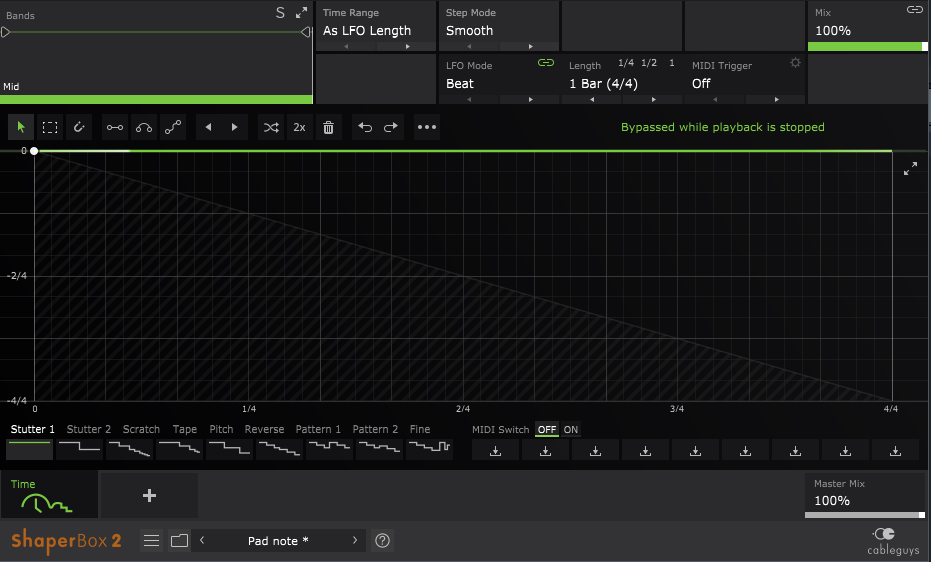This screenshot has width=931, height=562.
Task: Select the waveform node at zero
Action: click(x=34, y=151)
